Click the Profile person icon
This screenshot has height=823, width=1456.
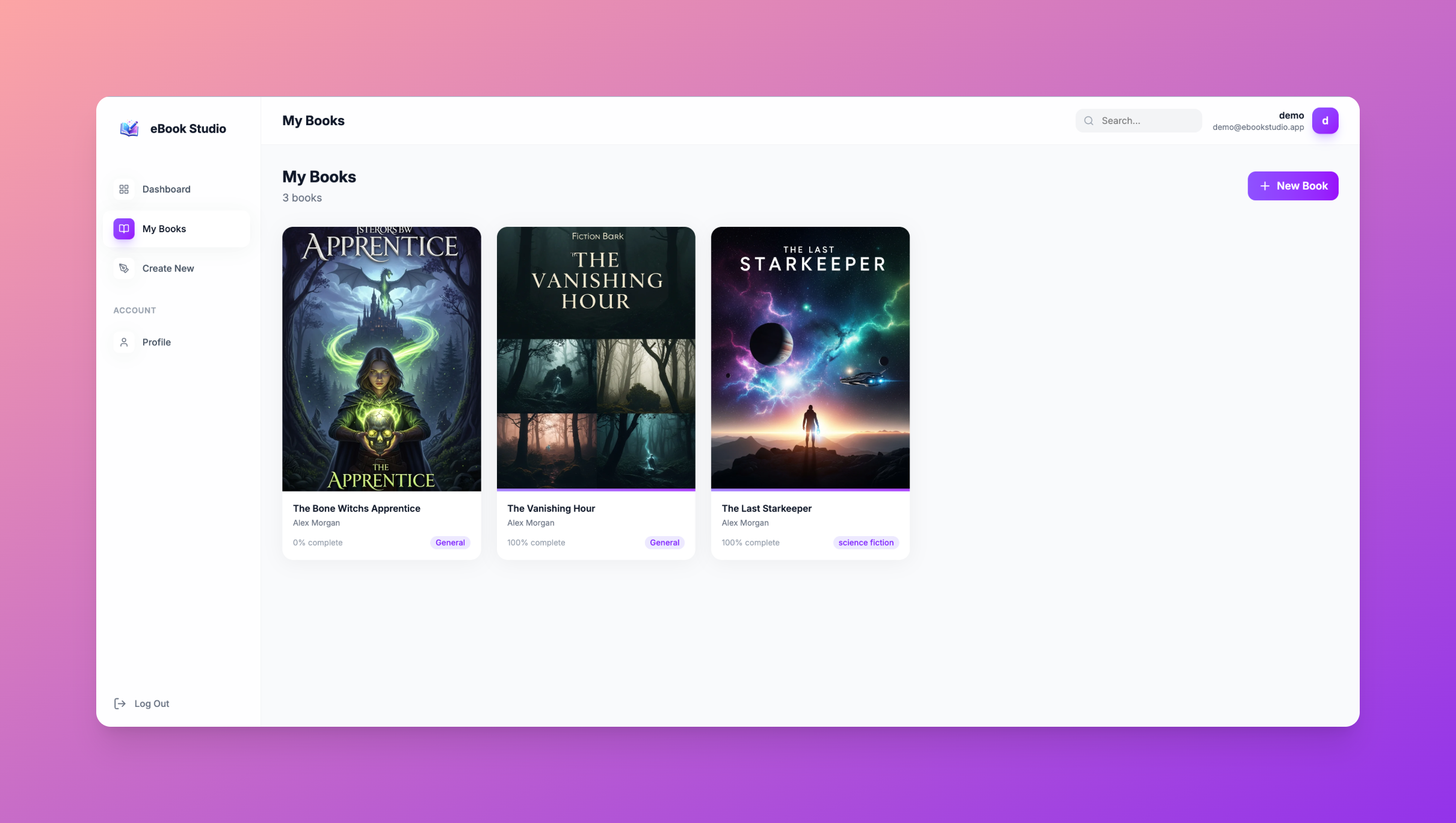point(123,342)
